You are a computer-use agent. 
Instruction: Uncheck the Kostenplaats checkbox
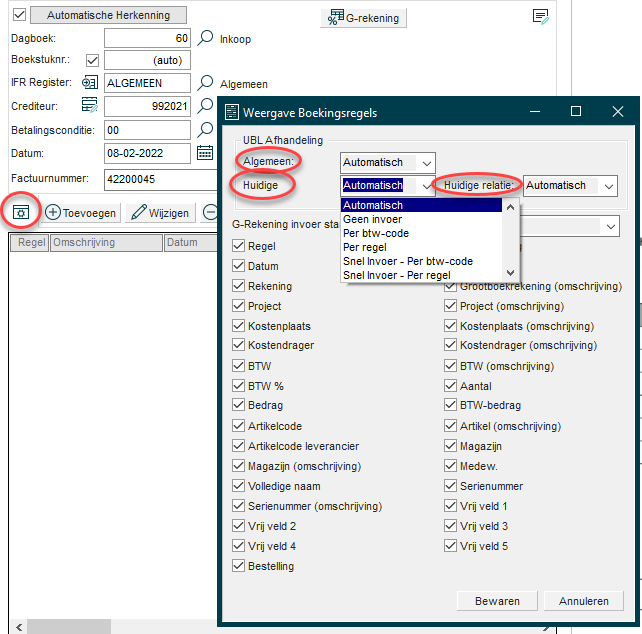(238, 325)
